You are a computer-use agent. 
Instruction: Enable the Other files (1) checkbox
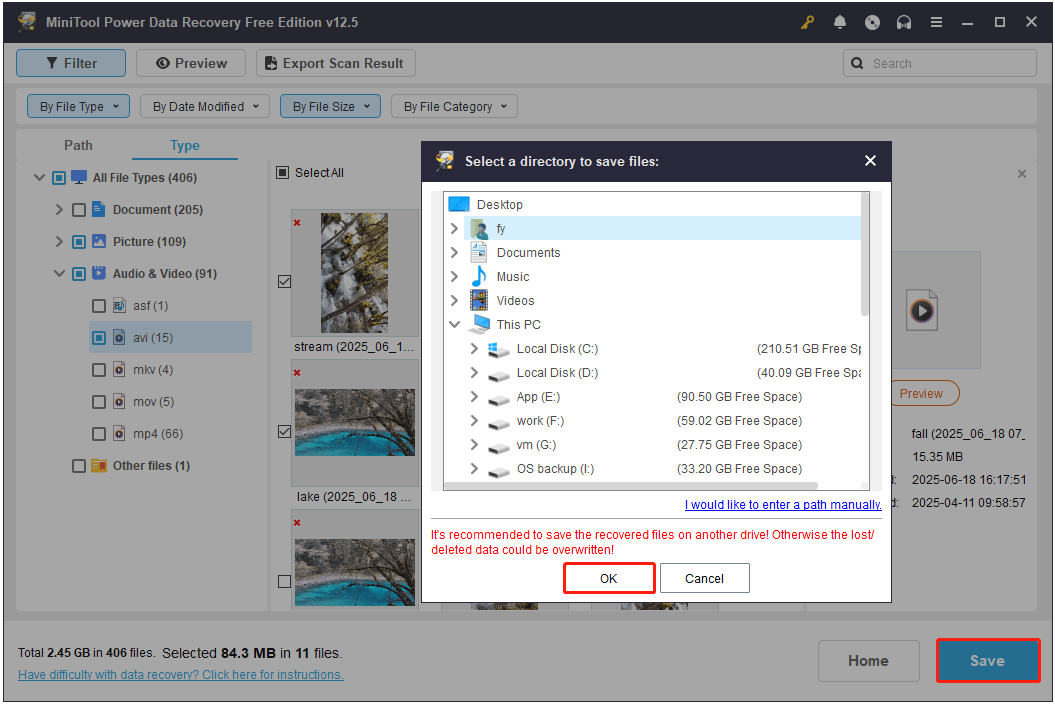point(79,466)
